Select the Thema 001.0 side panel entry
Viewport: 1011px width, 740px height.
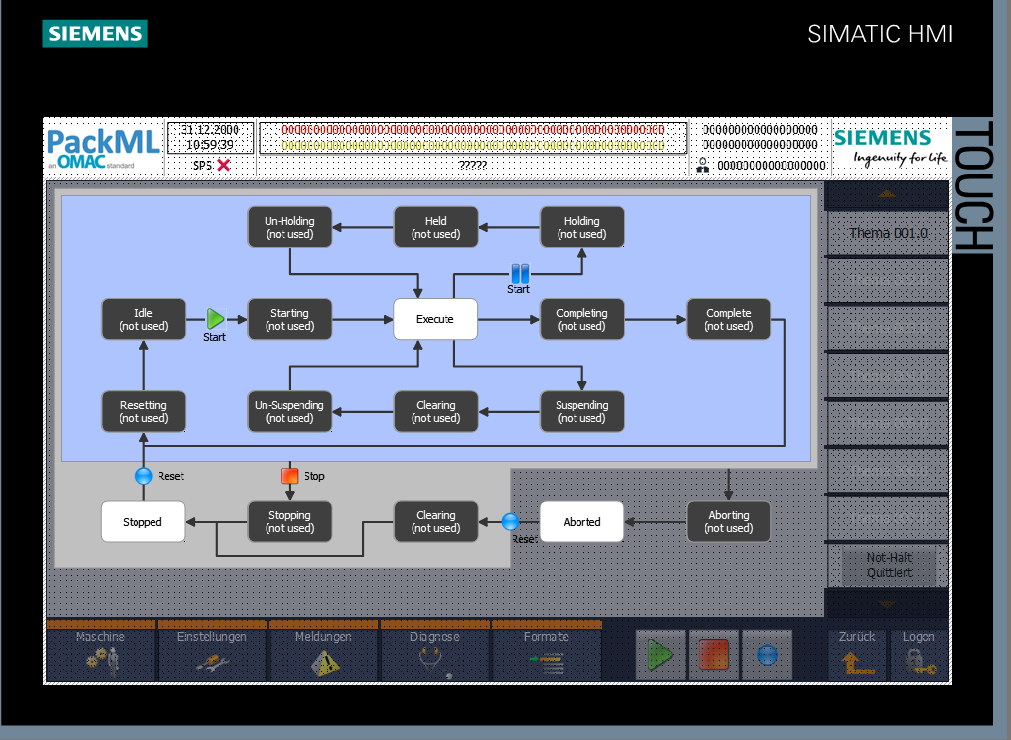pos(887,234)
